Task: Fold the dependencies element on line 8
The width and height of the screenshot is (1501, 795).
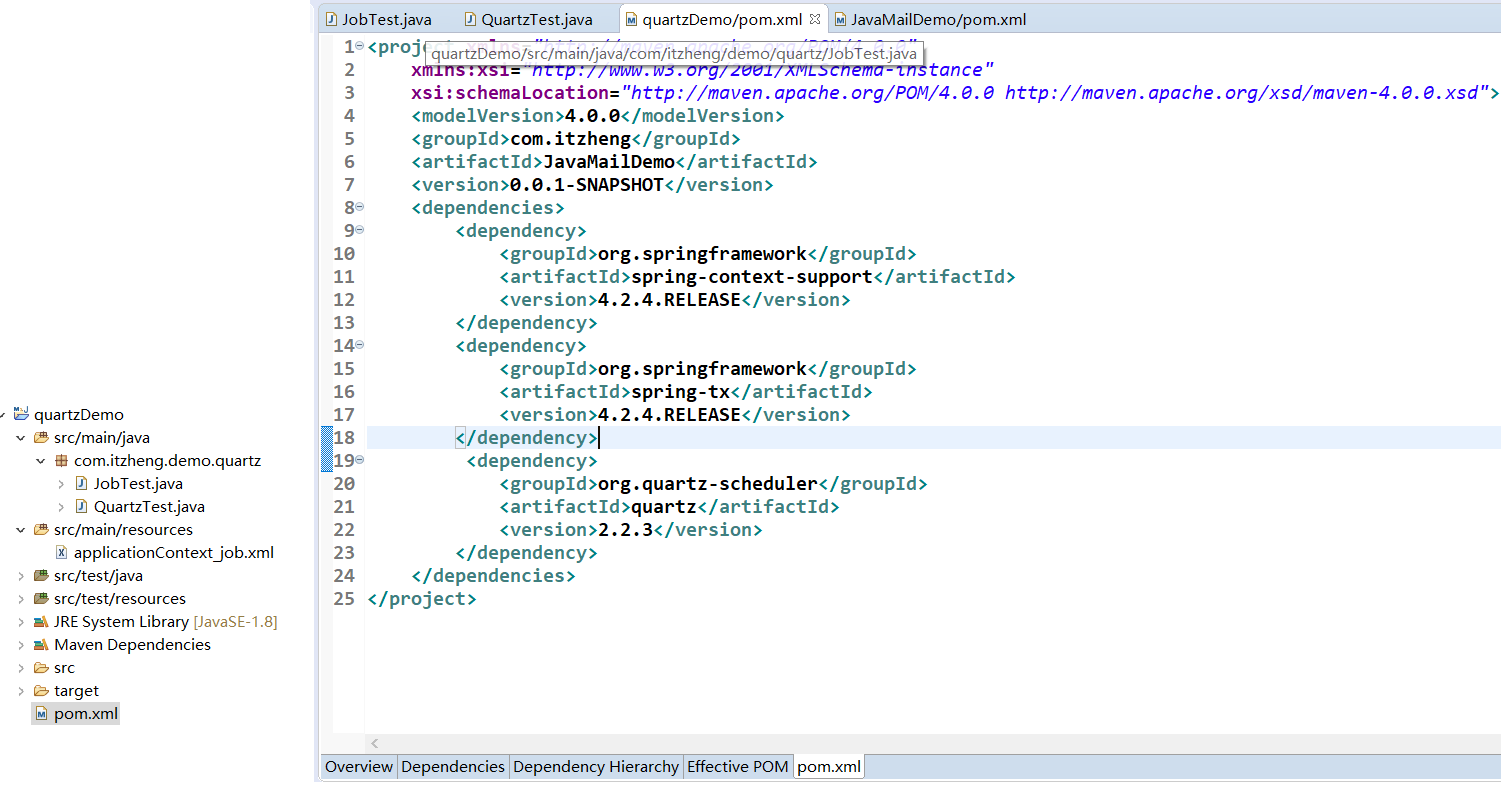Action: click(x=360, y=207)
